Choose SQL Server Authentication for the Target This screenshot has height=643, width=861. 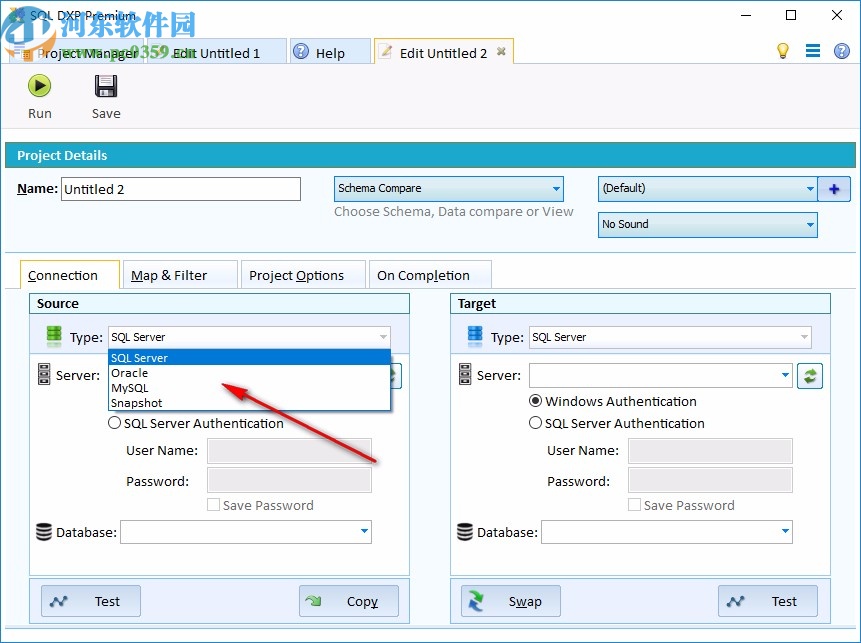point(536,423)
